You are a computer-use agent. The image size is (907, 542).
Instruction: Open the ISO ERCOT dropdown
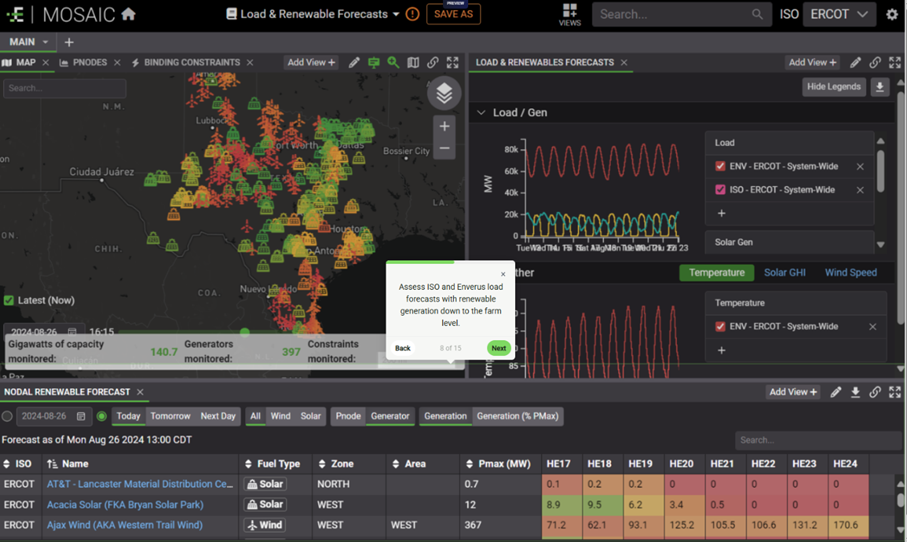tap(839, 15)
